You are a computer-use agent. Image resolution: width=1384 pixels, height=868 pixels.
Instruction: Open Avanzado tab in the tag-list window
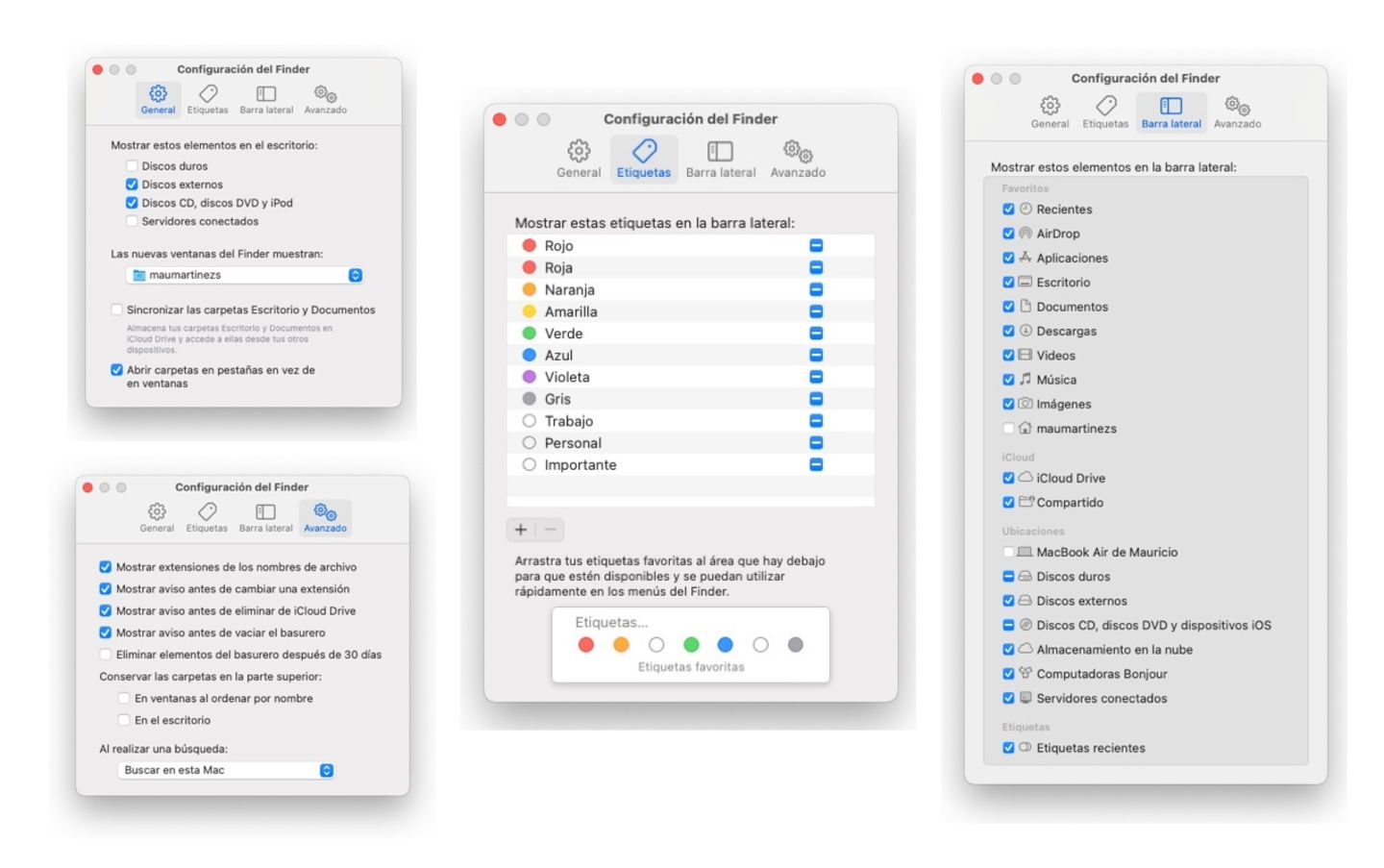click(798, 159)
